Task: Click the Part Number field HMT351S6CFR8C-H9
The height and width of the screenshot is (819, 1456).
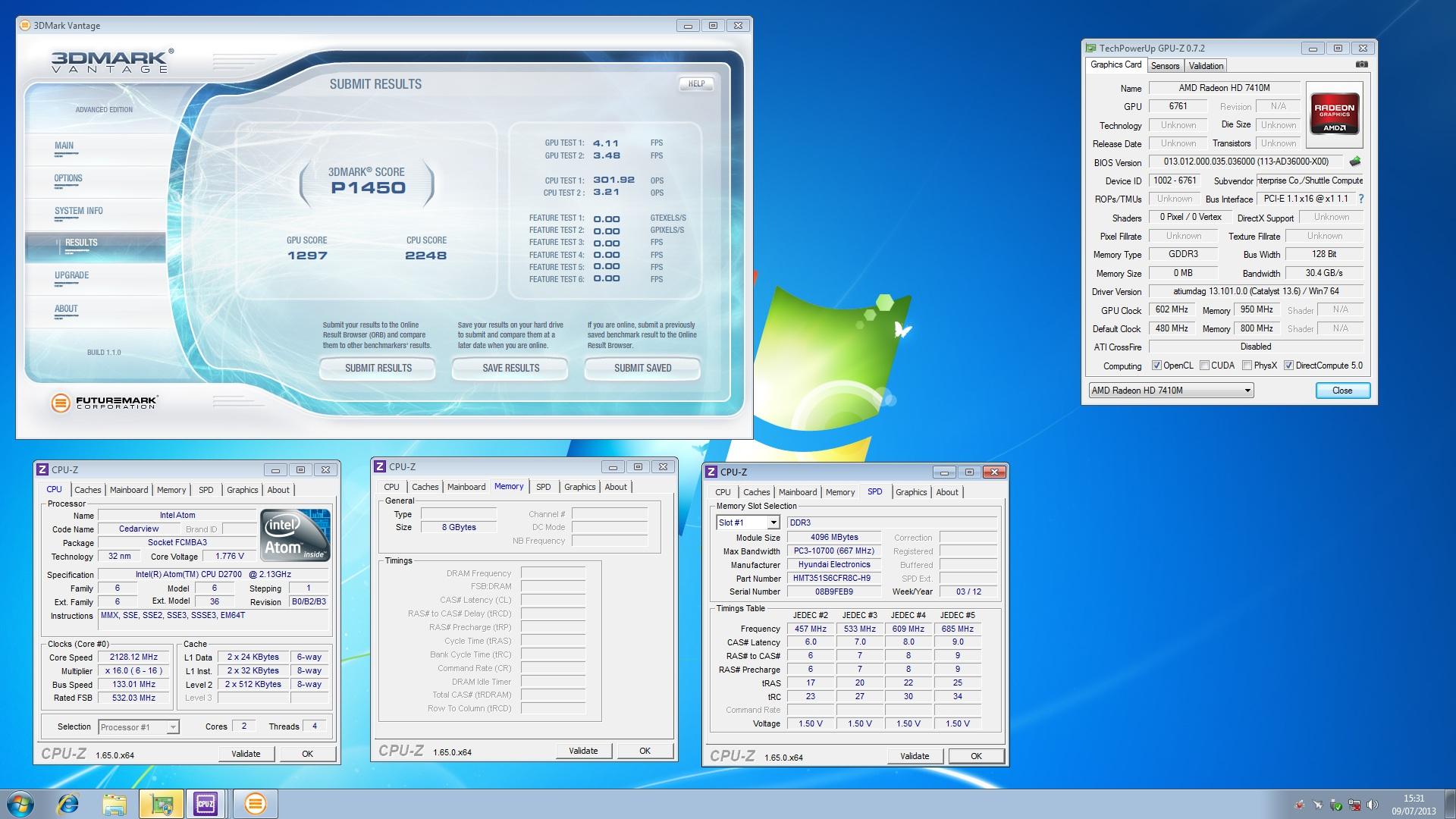Action: pos(833,578)
